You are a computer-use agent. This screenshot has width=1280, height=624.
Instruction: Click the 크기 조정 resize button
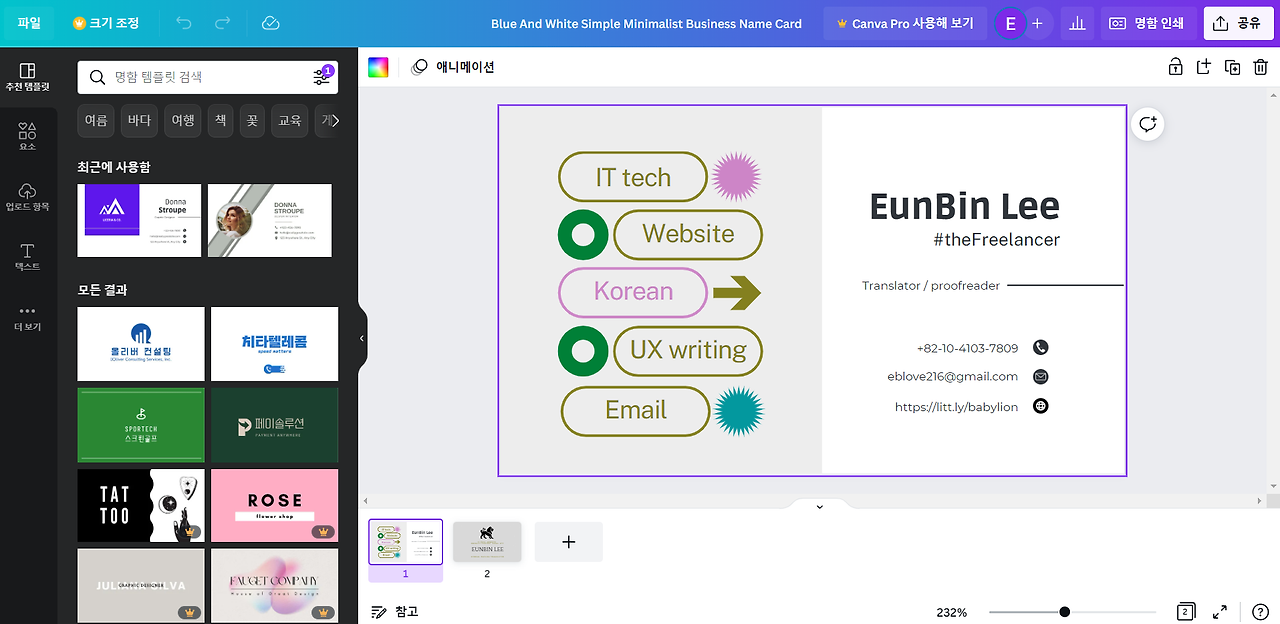tap(106, 23)
